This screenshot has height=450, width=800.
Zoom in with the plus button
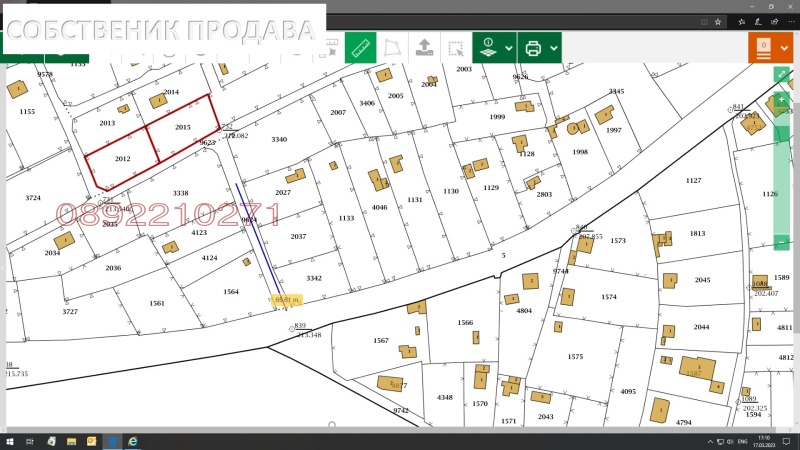pyautogui.click(x=782, y=99)
